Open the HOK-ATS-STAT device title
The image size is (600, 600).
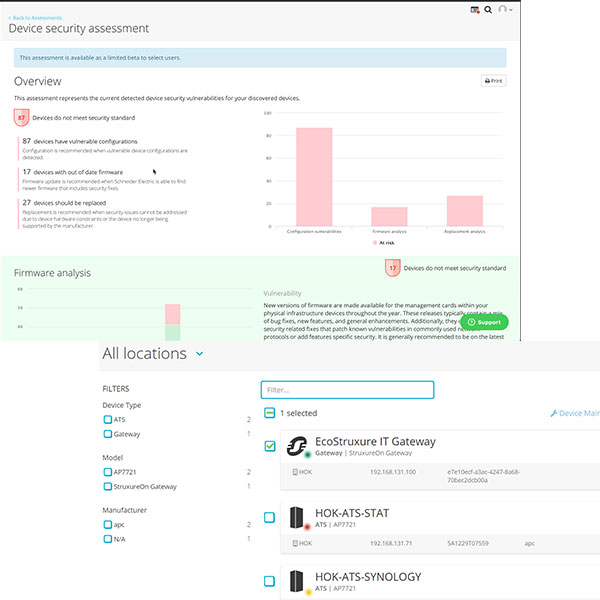coord(352,513)
